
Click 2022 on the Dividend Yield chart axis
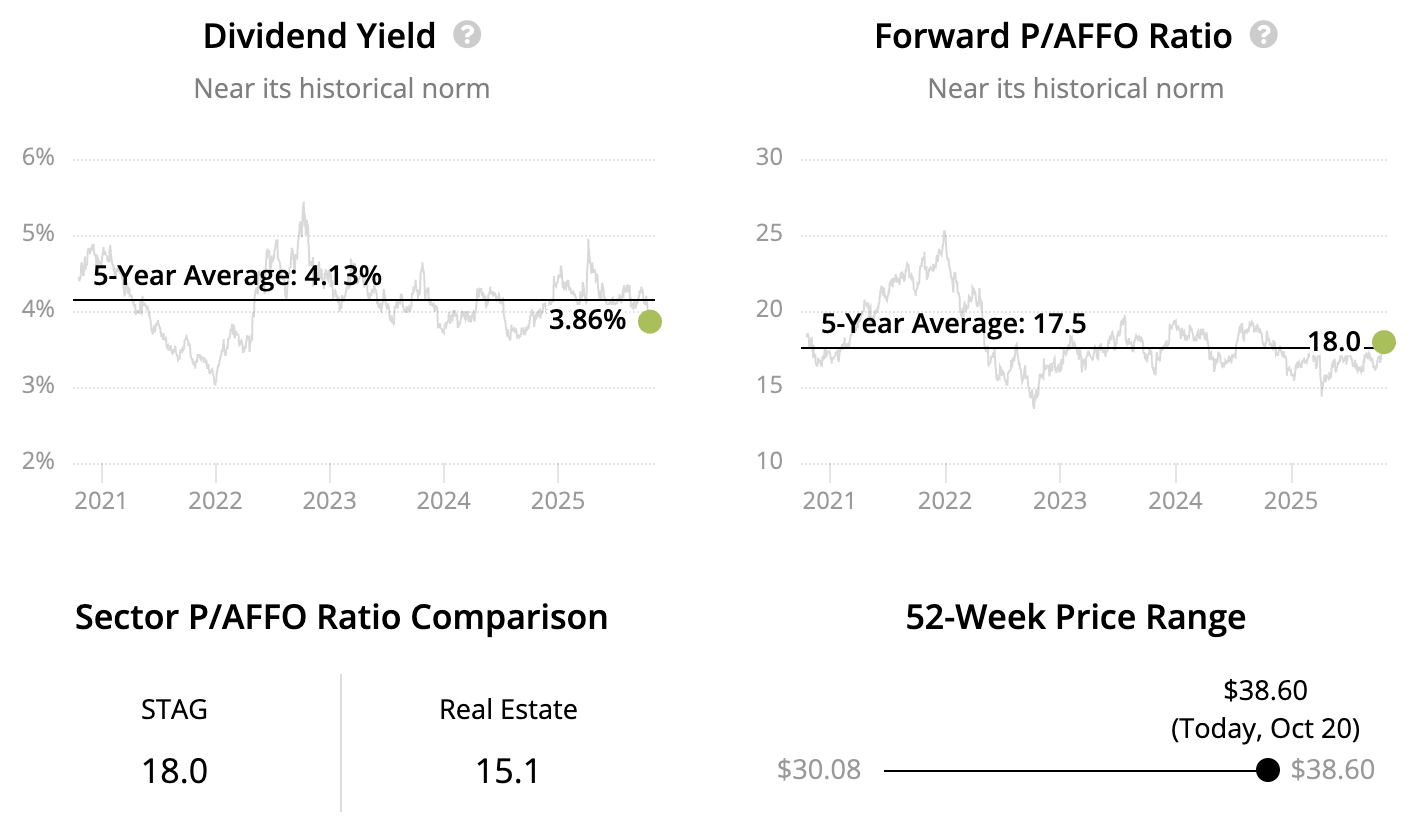pyautogui.click(x=216, y=499)
